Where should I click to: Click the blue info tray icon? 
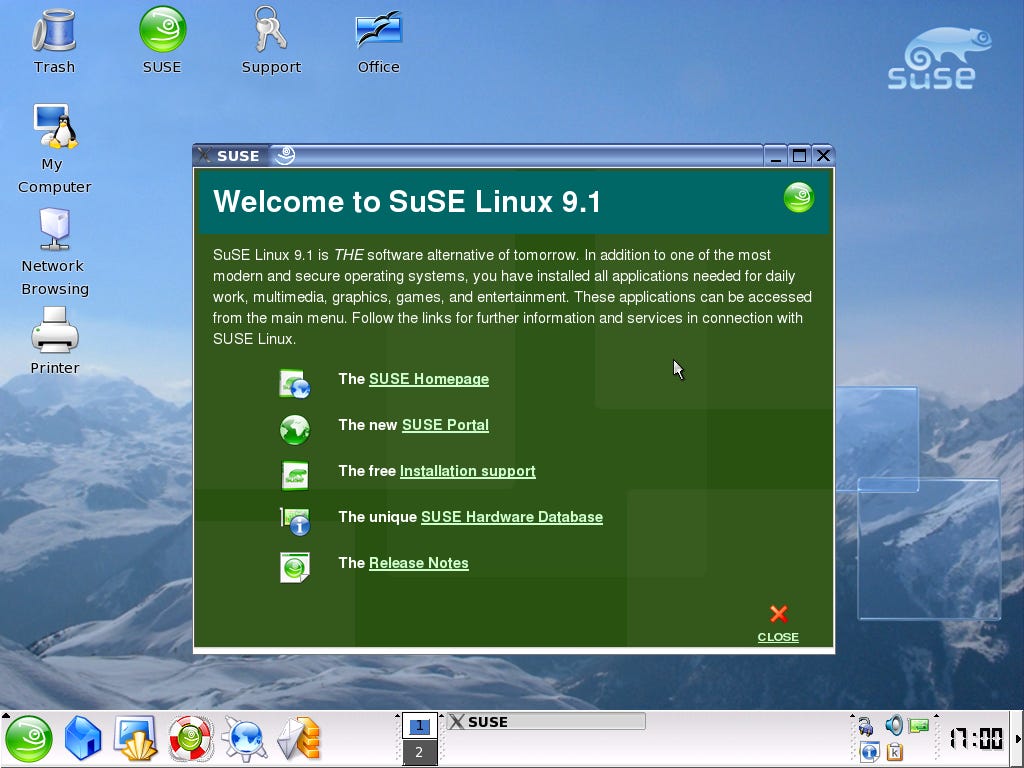pos(869,752)
